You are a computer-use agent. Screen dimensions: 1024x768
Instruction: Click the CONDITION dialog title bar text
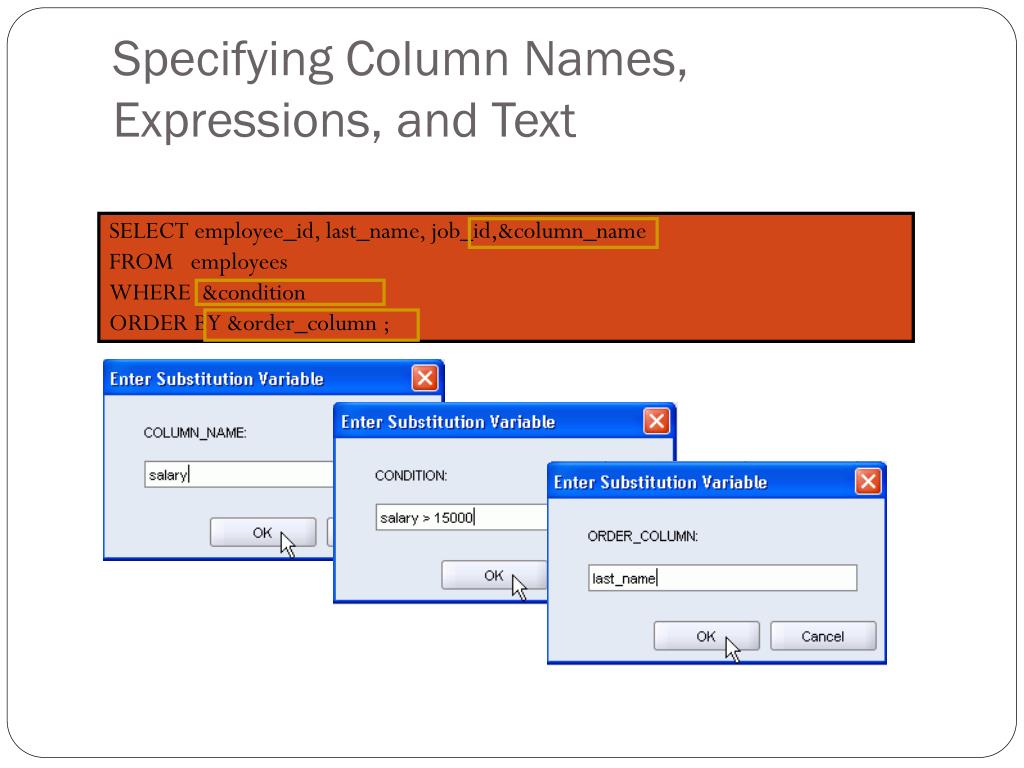(x=448, y=422)
